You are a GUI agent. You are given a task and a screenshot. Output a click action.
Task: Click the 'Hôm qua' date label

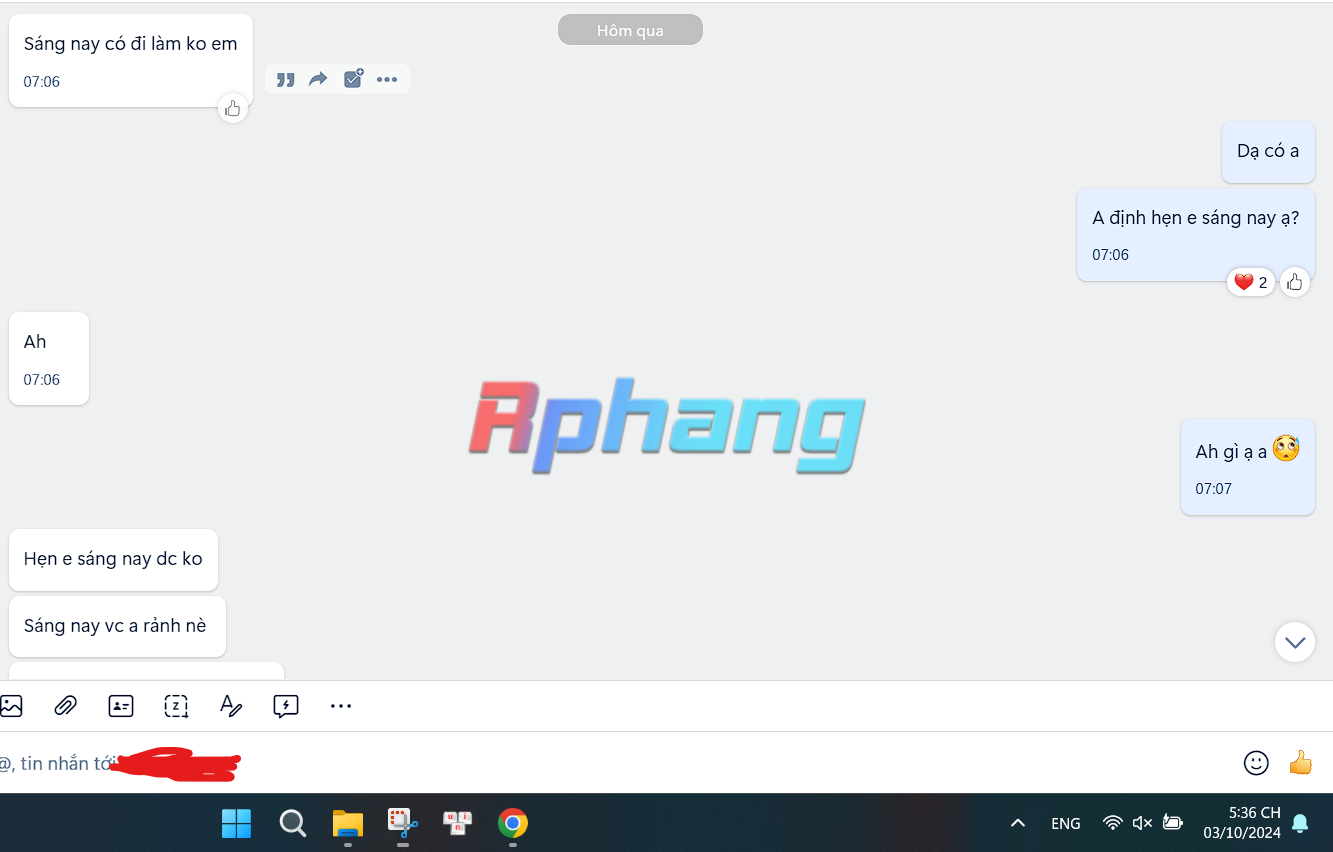[x=630, y=30]
